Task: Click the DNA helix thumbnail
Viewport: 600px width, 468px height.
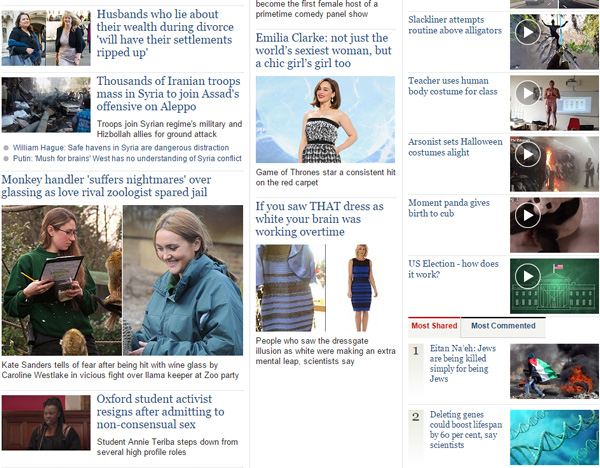Action: (554, 437)
